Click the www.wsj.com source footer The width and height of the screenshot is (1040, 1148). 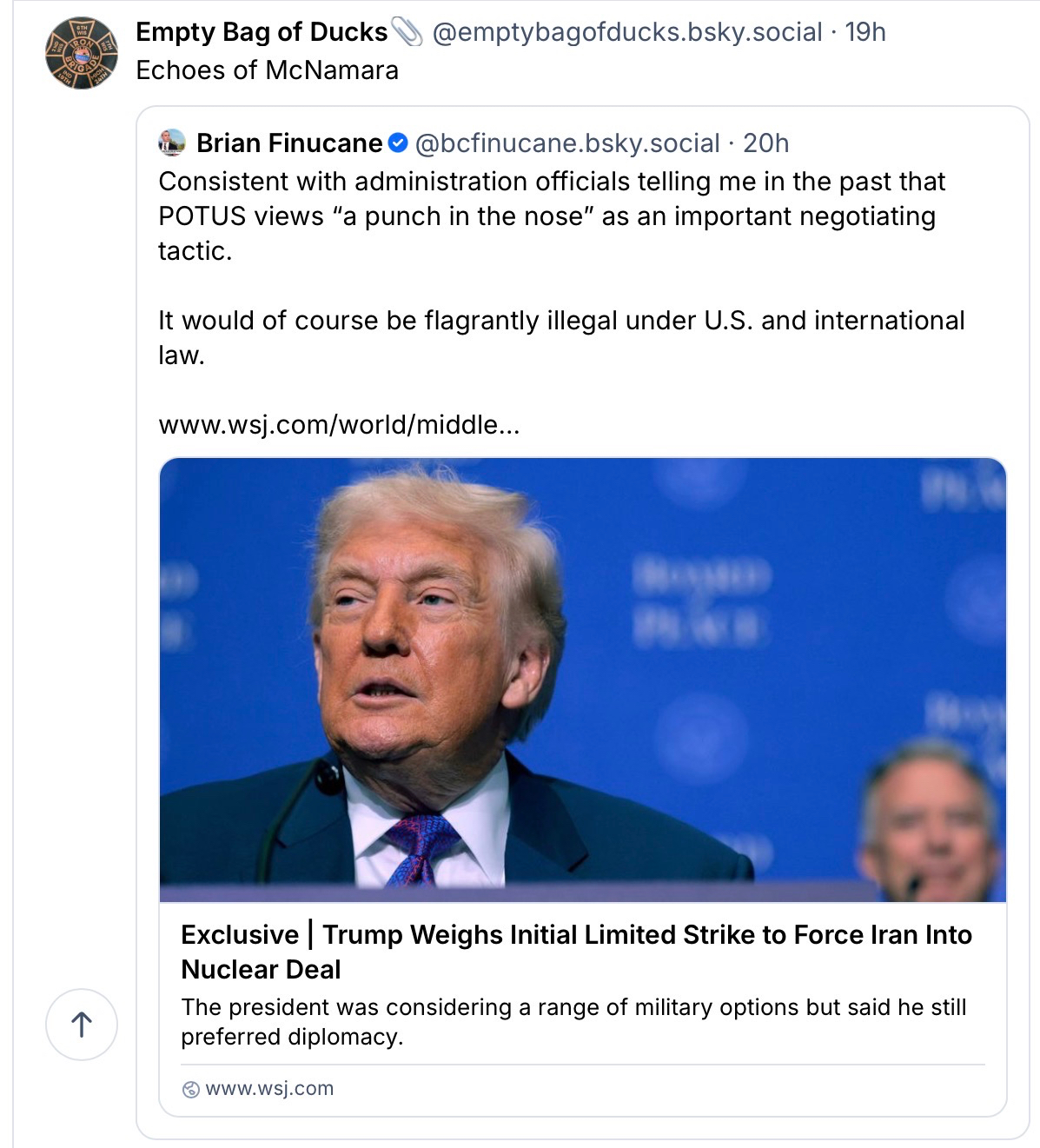(x=269, y=1089)
